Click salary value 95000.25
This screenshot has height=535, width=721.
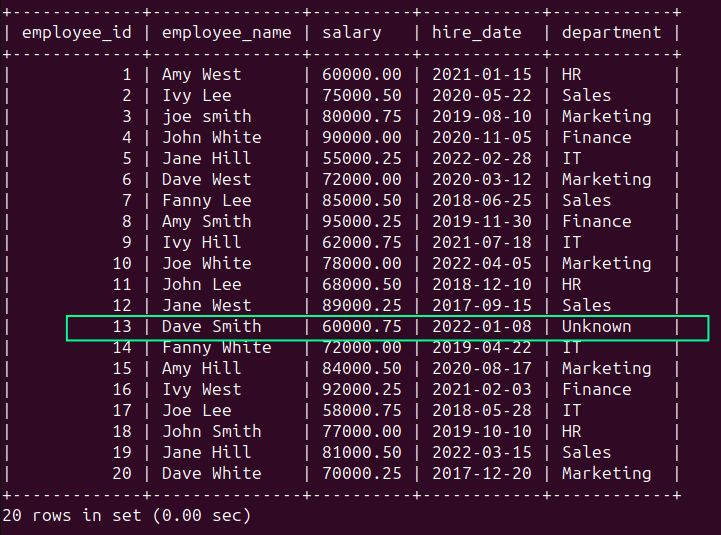coord(361,221)
